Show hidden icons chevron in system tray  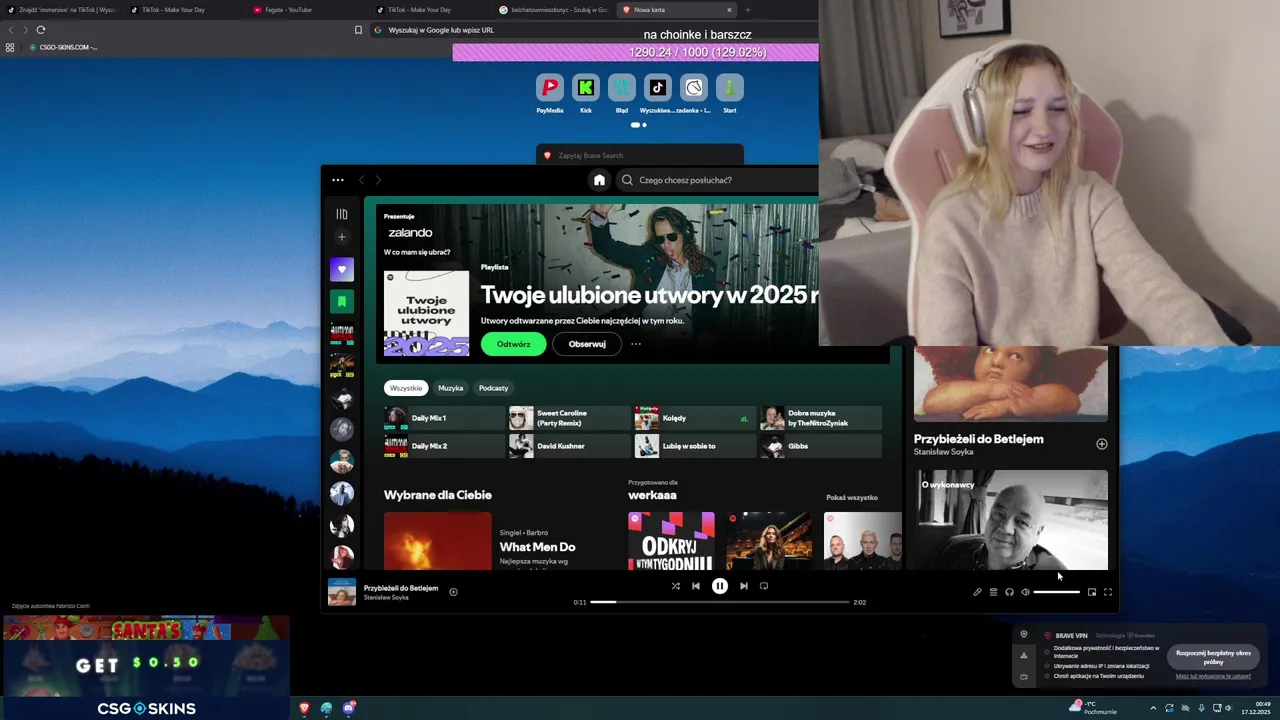coord(1153,708)
